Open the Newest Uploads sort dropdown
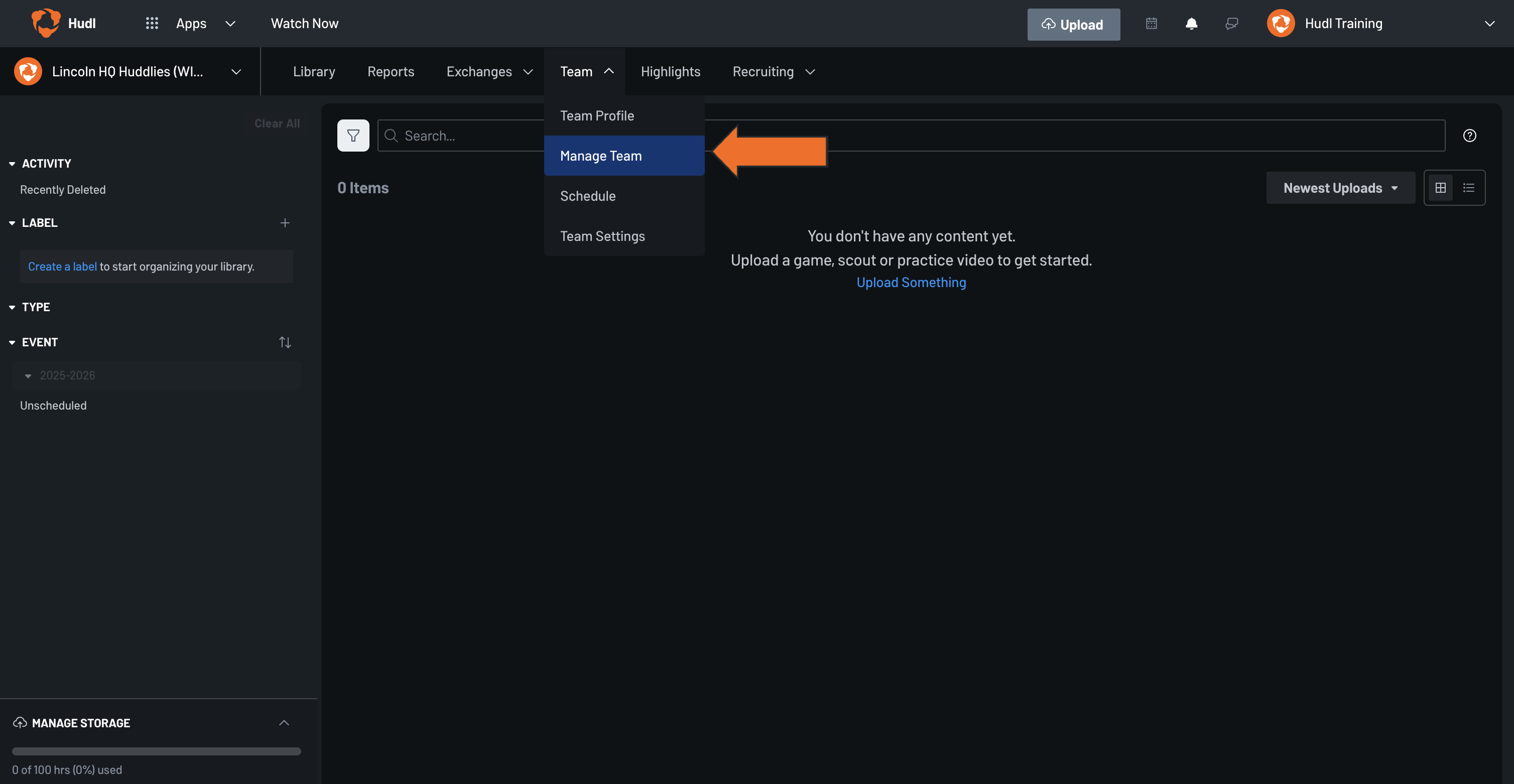Viewport: 1514px width, 784px height. tap(1341, 188)
